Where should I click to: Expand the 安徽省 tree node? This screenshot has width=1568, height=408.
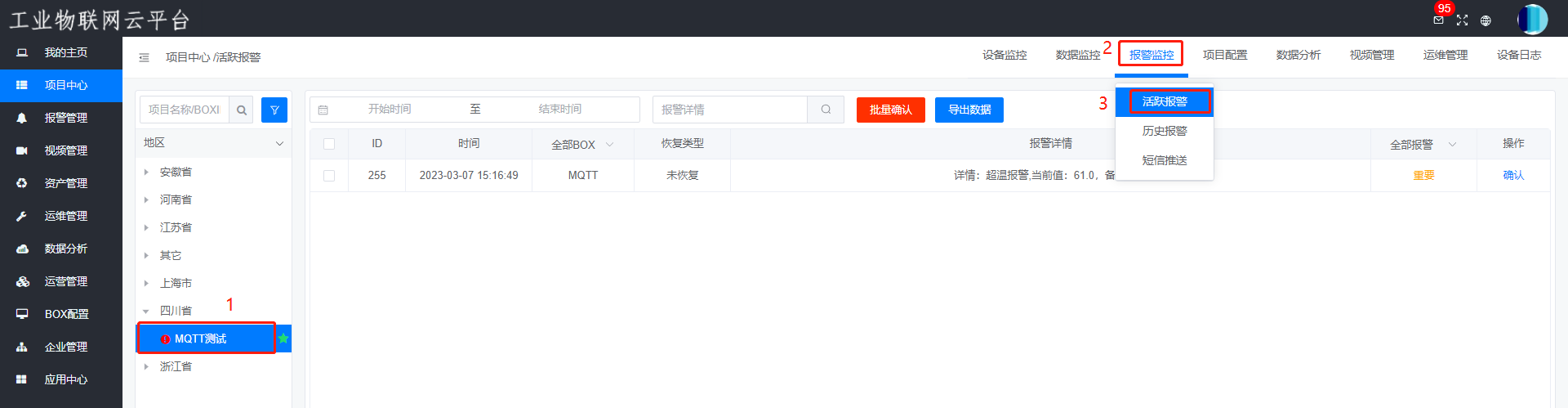(146, 172)
